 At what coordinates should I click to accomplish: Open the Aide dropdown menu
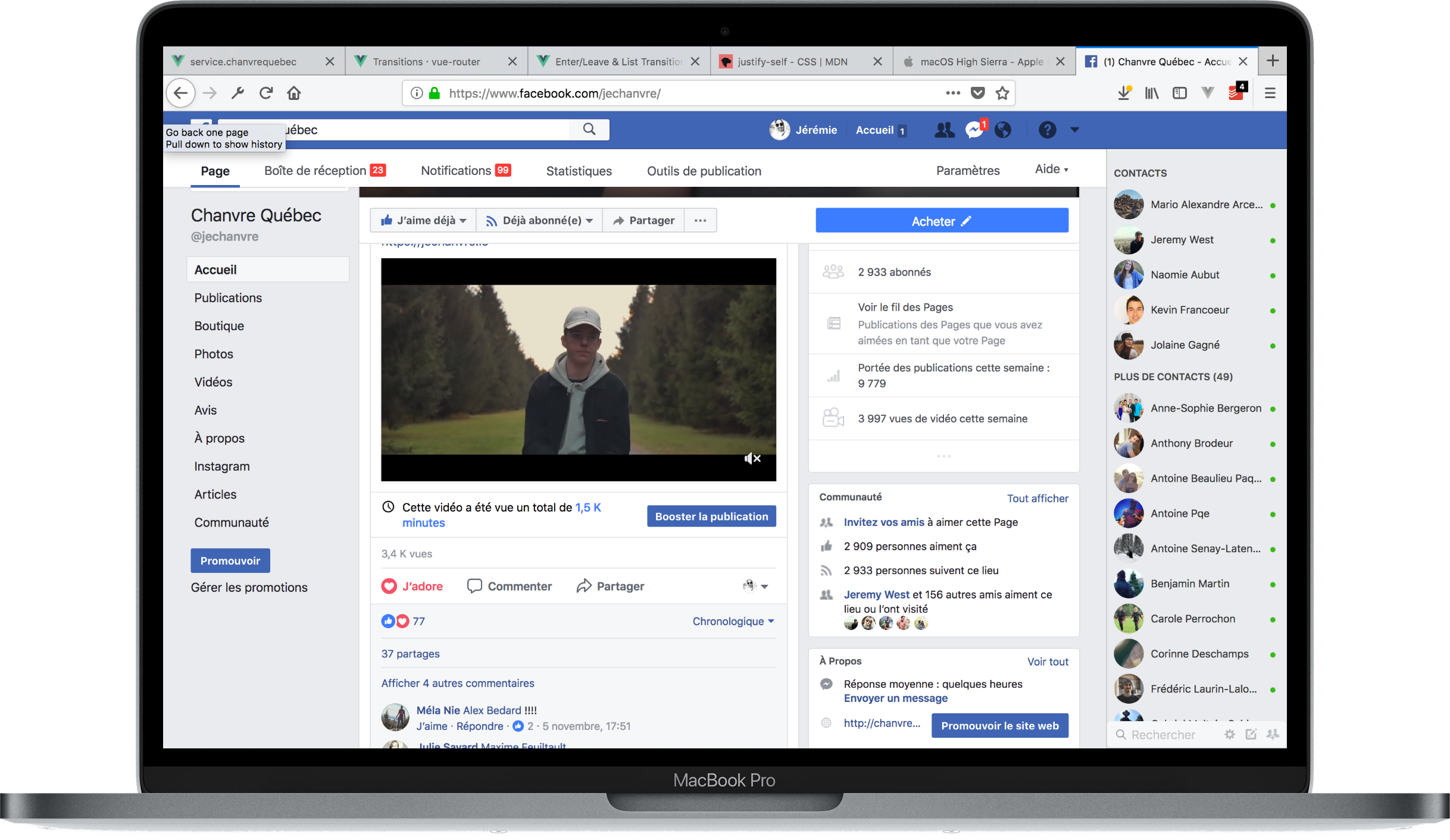pyautogui.click(x=1051, y=169)
